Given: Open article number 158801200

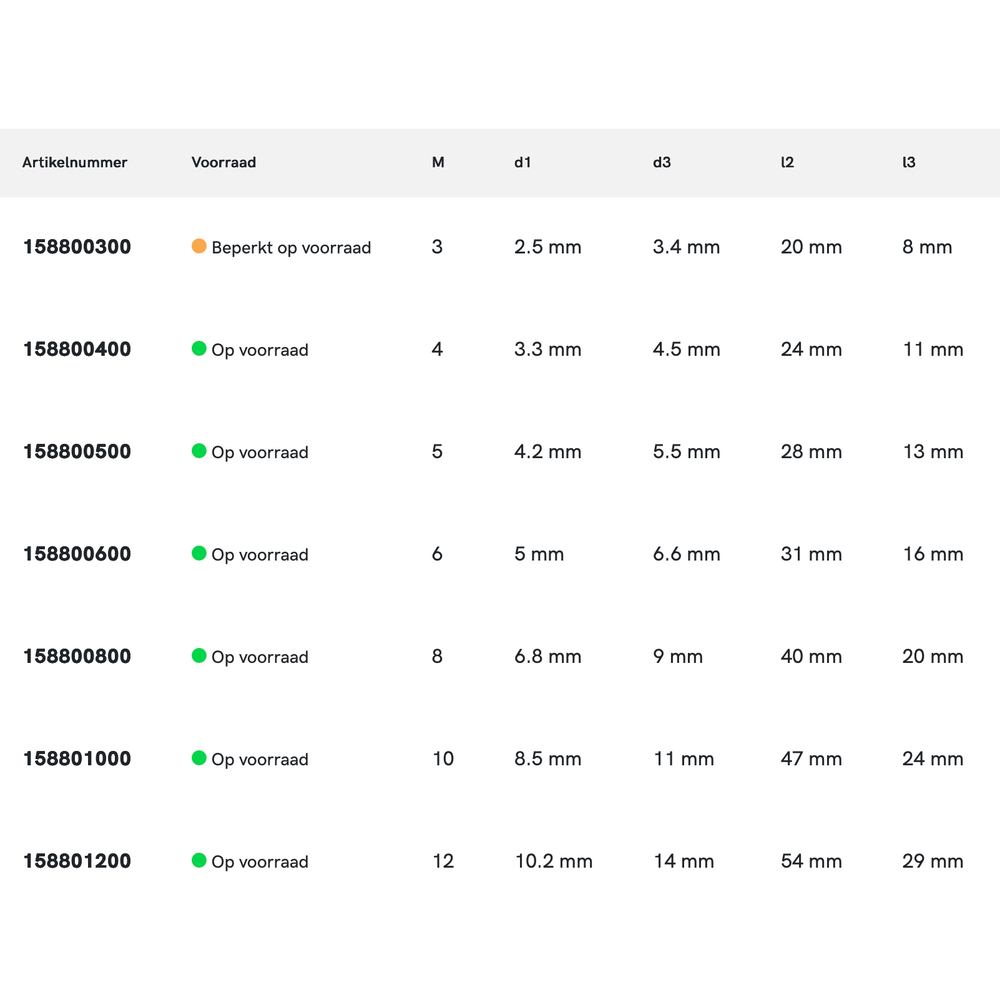Looking at the screenshot, I should (77, 861).
